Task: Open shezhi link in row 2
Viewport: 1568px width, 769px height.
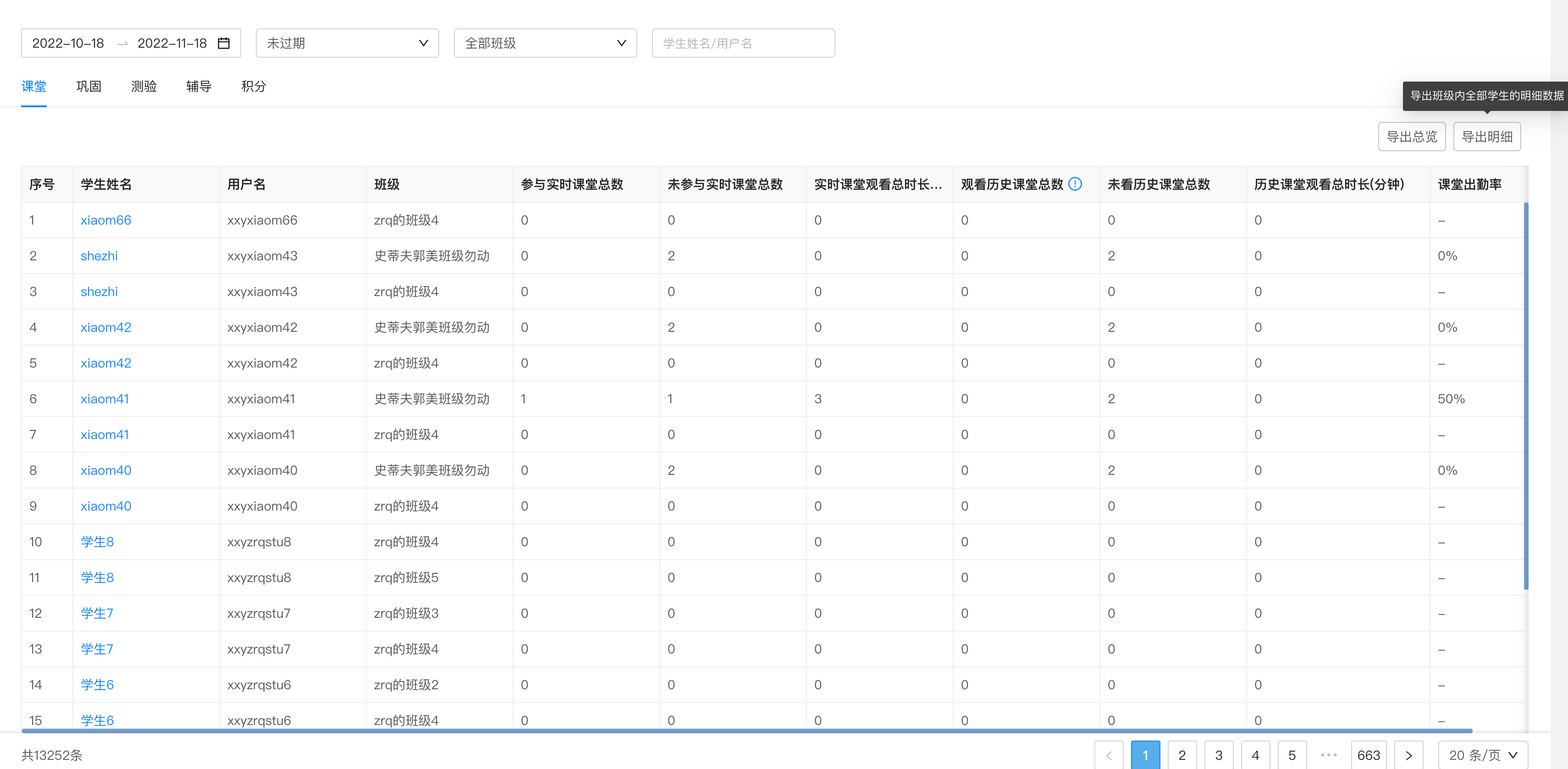Action: click(99, 256)
